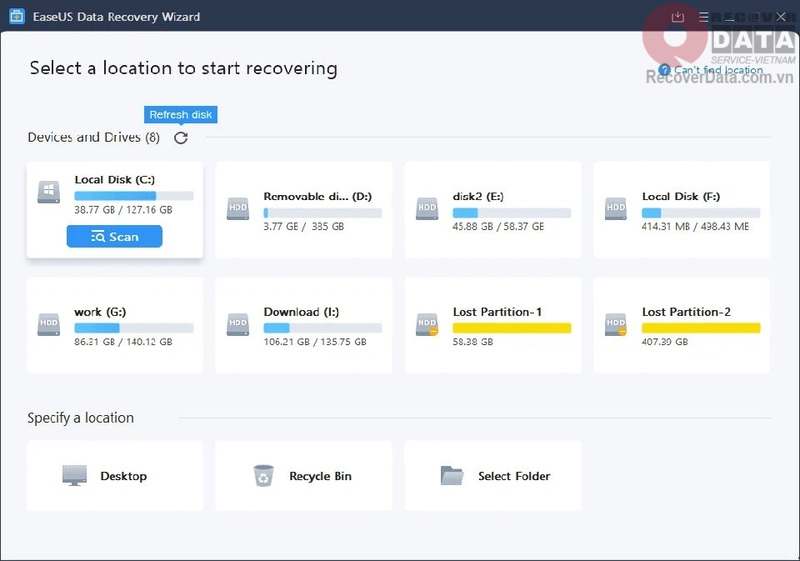The width and height of the screenshot is (800, 561).
Task: Select the Local Disk (F:) drive label
Action: [681, 196]
